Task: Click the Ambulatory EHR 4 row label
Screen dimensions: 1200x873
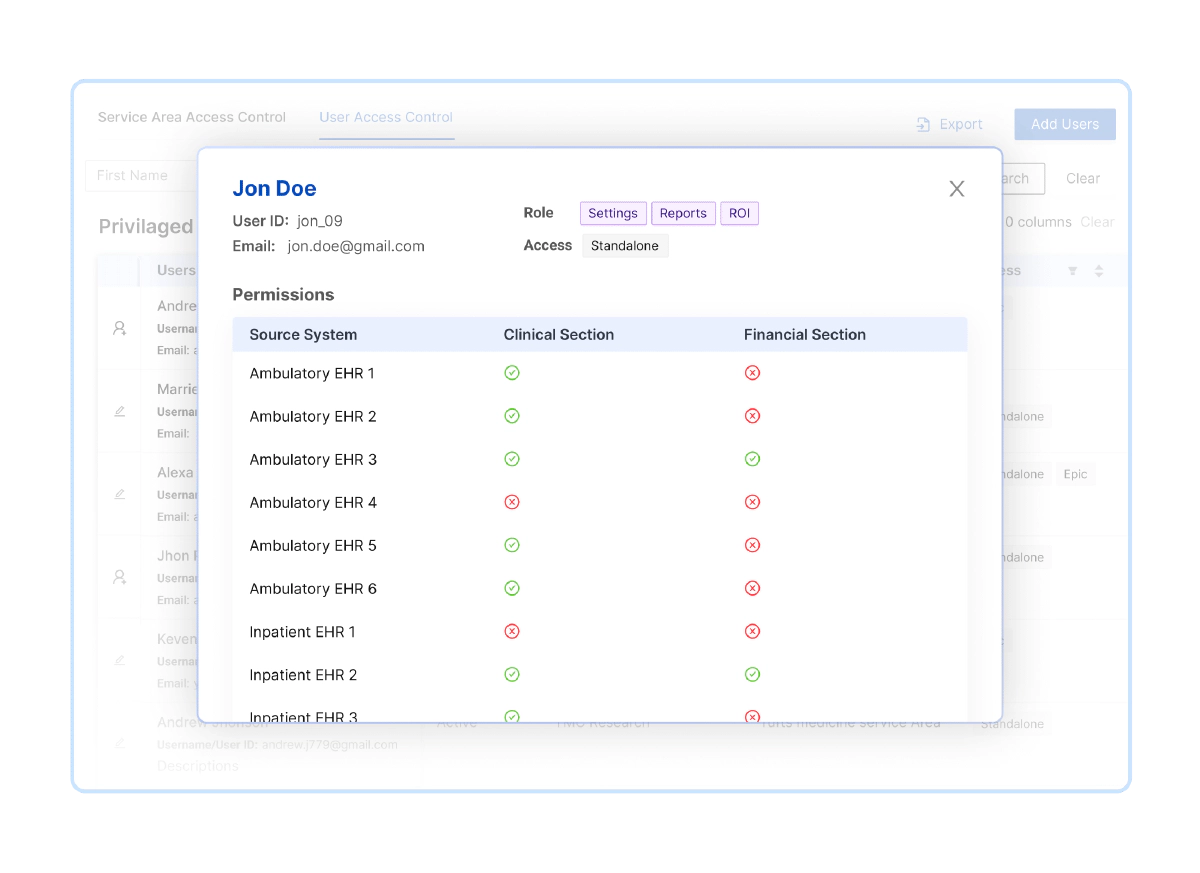Action: coord(313,502)
